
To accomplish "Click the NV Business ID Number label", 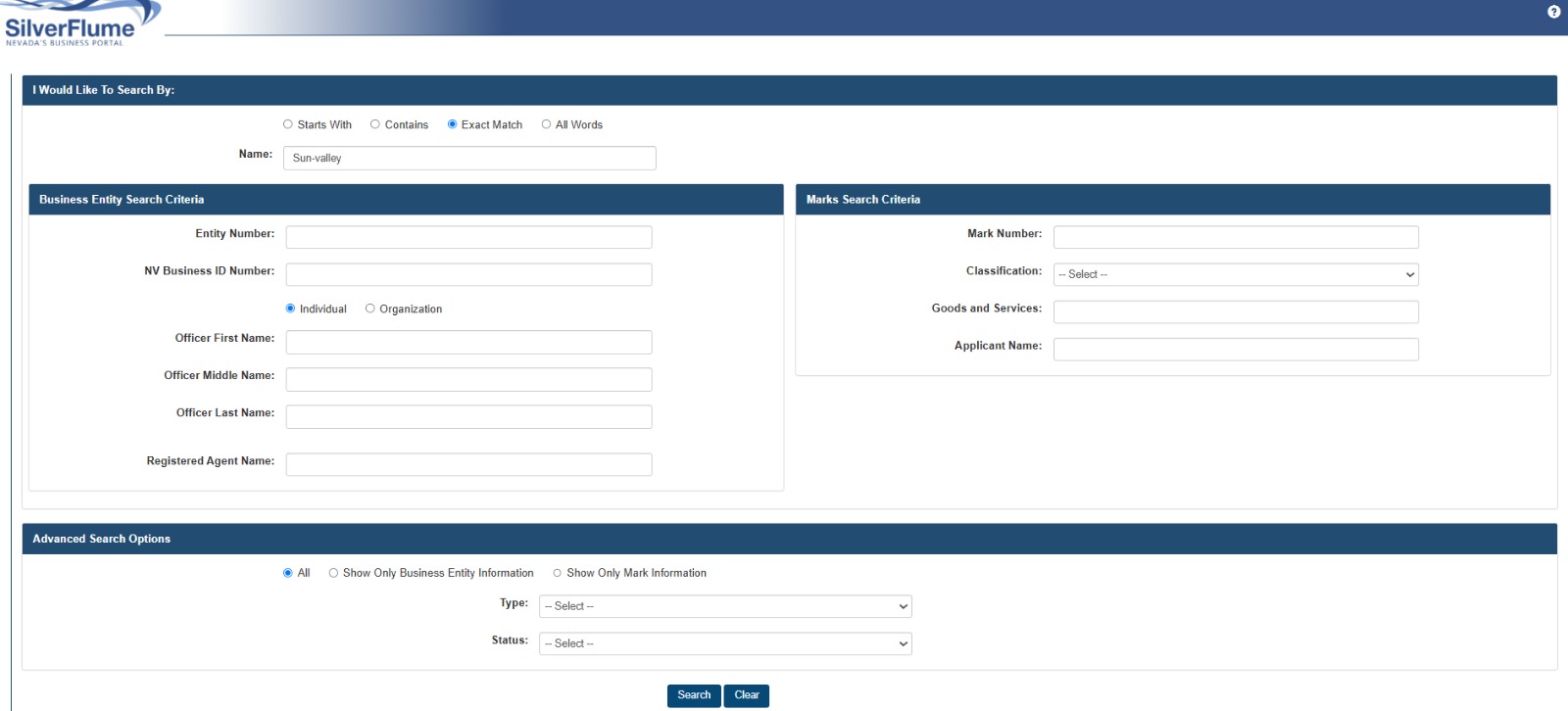I will [x=209, y=271].
